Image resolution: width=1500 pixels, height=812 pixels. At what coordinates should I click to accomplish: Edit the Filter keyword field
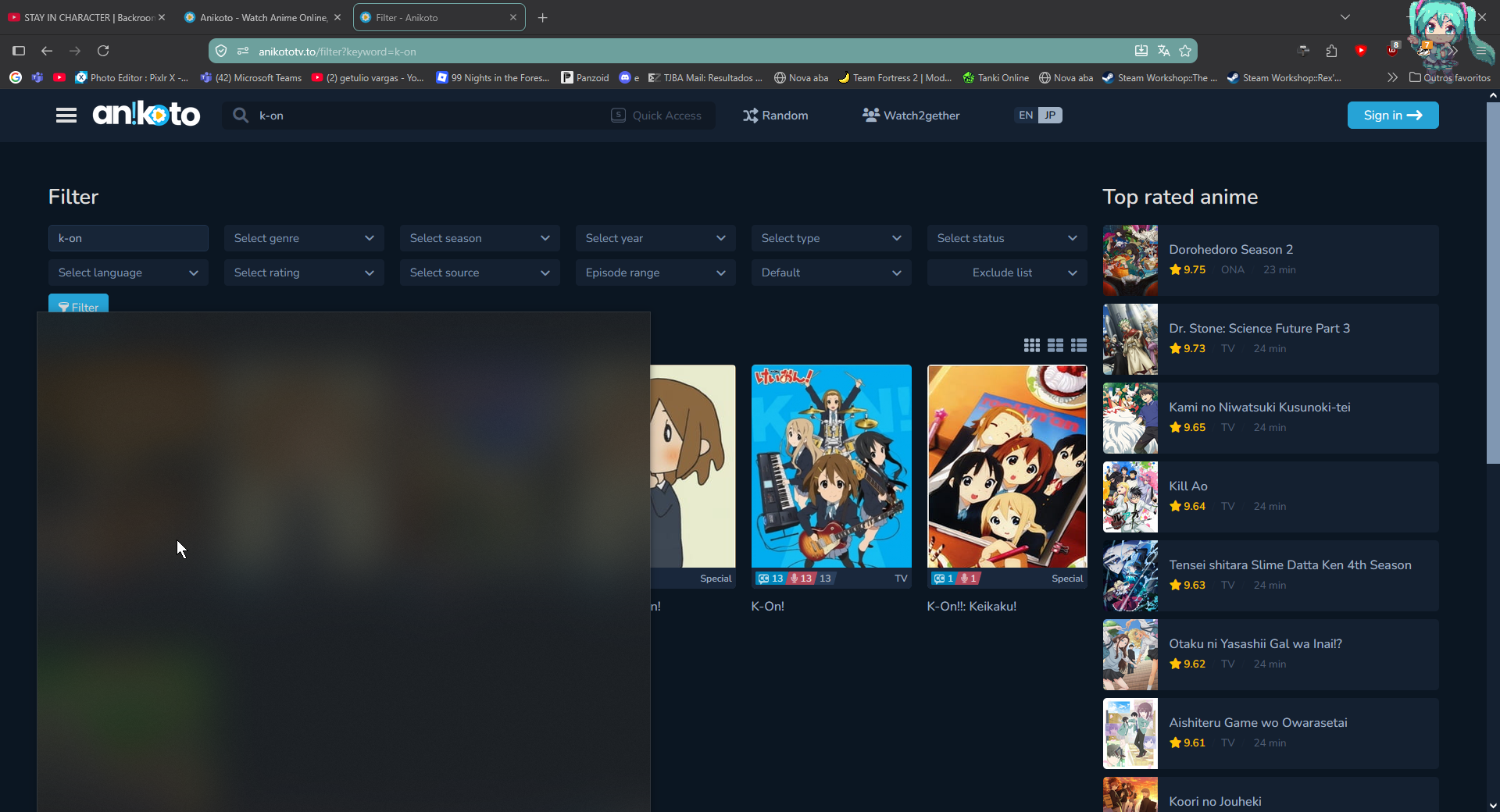tap(128, 238)
